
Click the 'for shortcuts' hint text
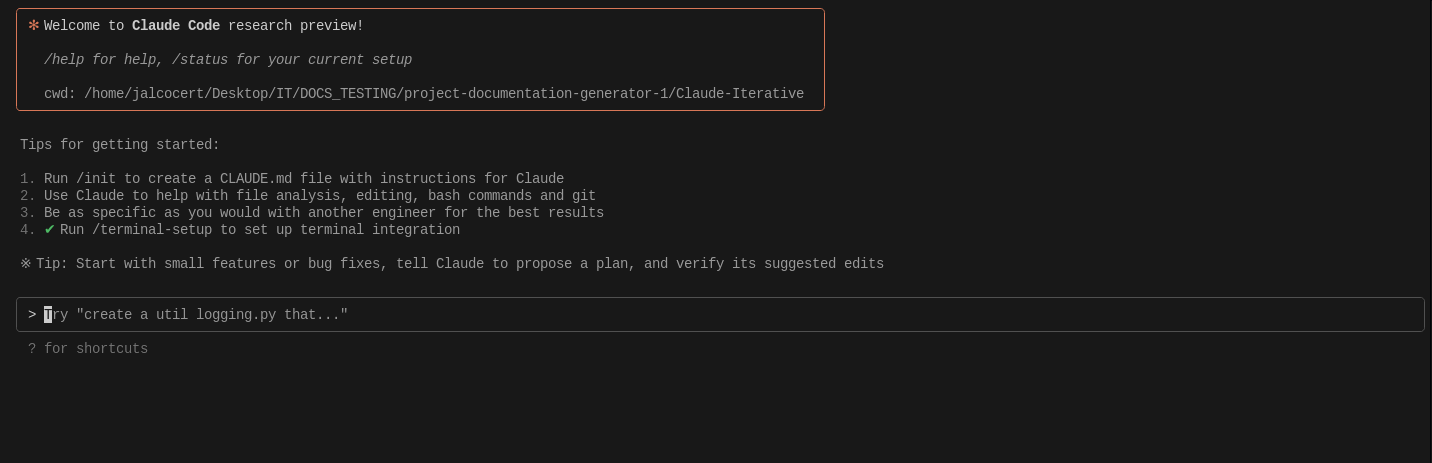[96, 349]
